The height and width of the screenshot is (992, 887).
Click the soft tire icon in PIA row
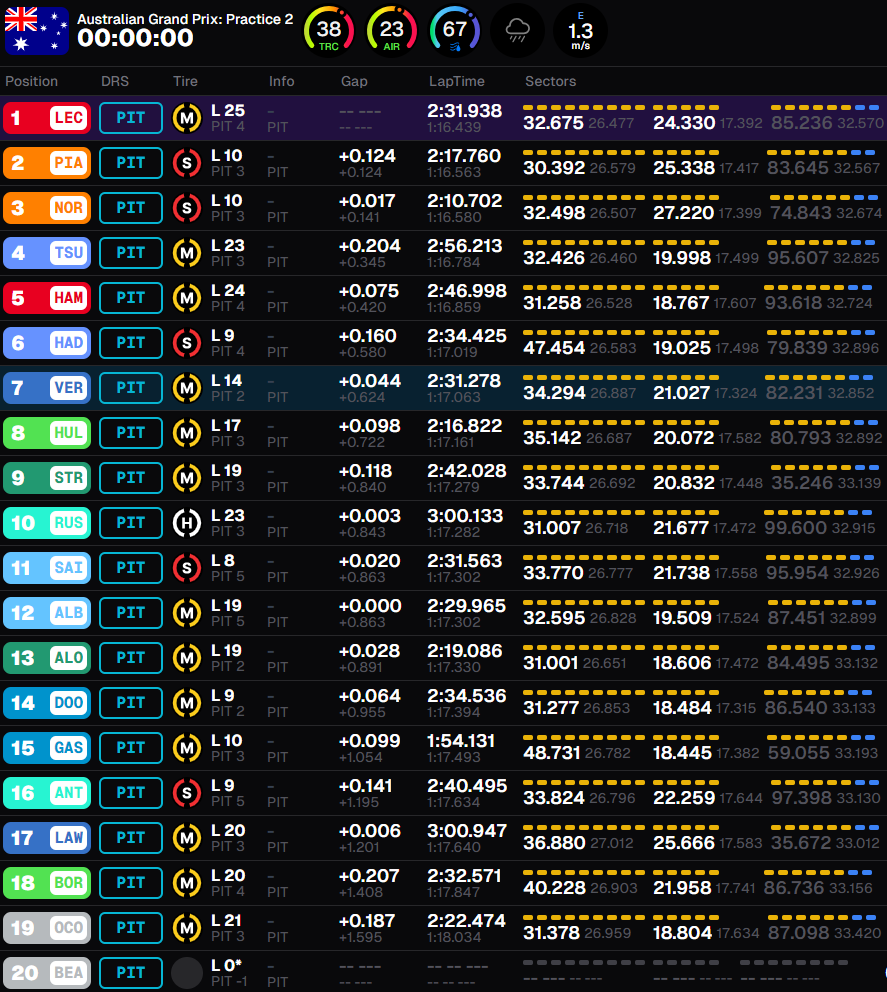[187, 163]
